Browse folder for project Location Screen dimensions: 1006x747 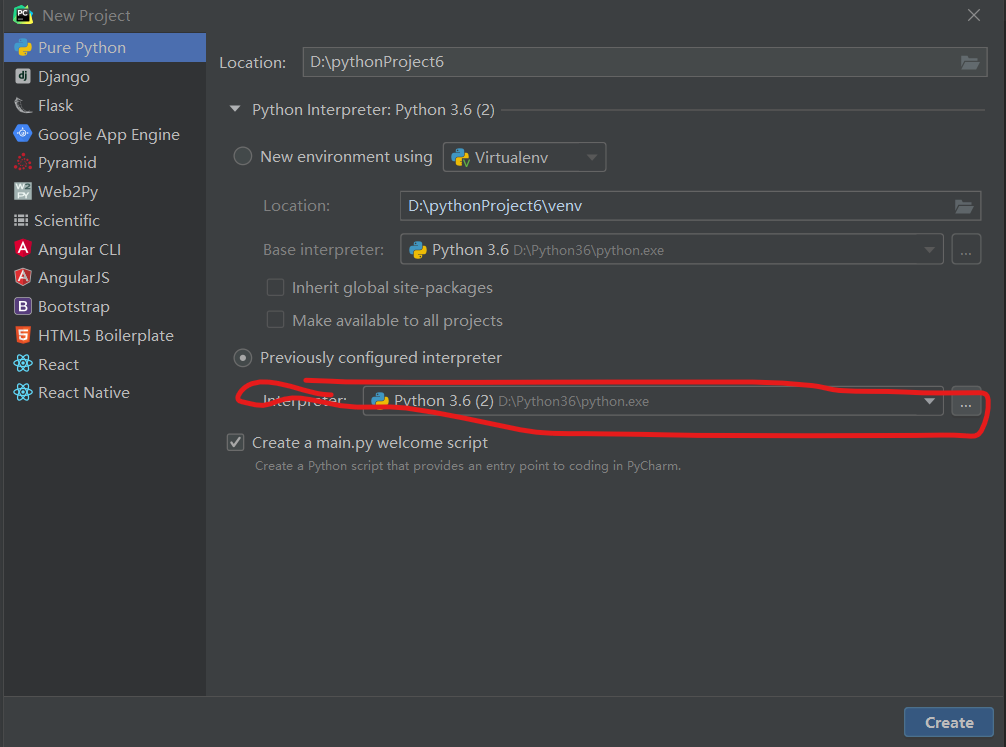click(969, 62)
